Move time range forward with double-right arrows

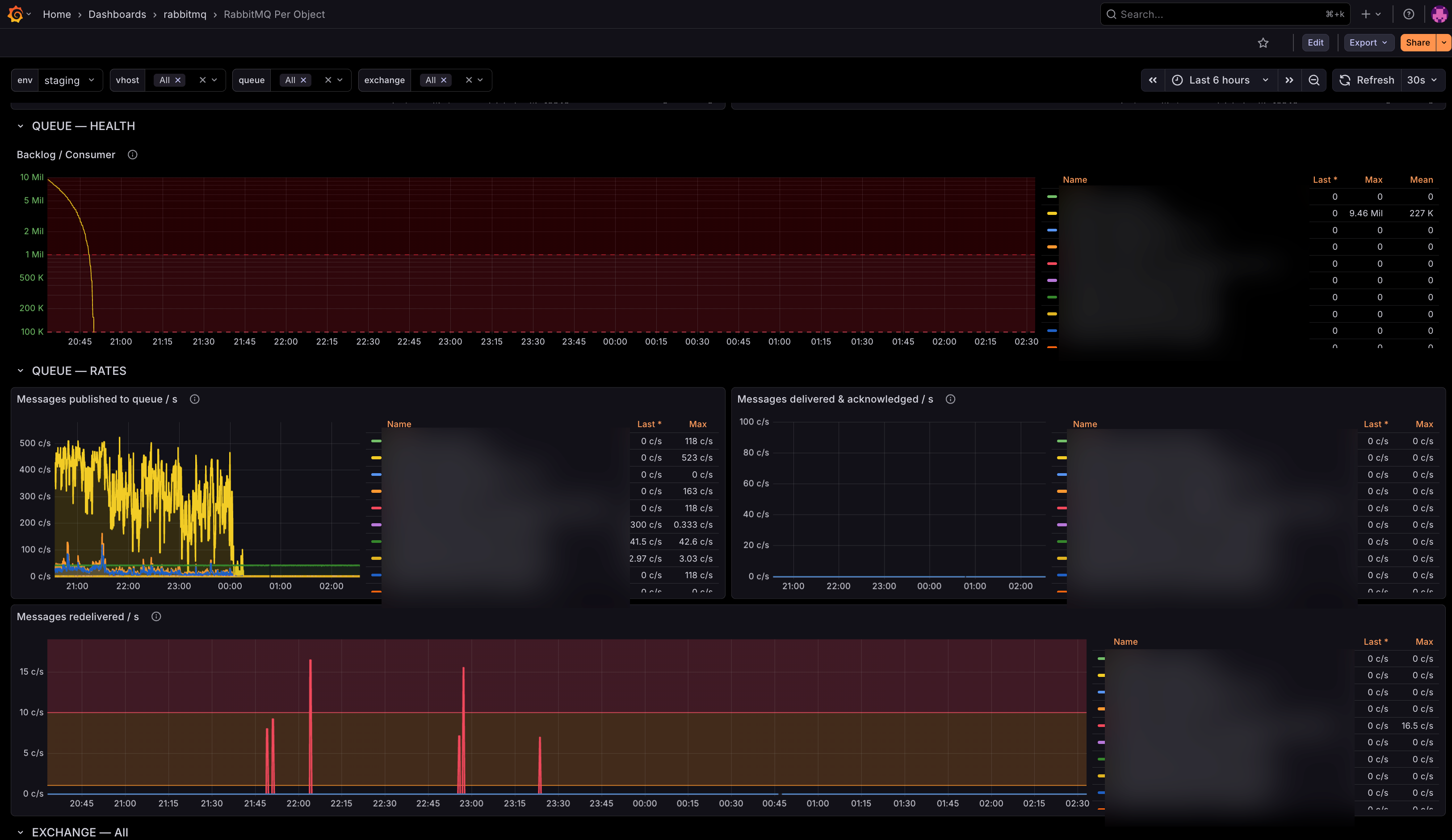coord(1289,80)
